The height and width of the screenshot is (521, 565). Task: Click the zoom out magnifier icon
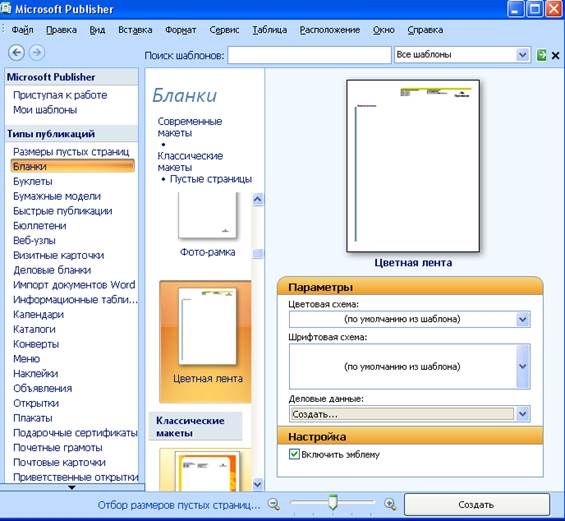[274, 504]
